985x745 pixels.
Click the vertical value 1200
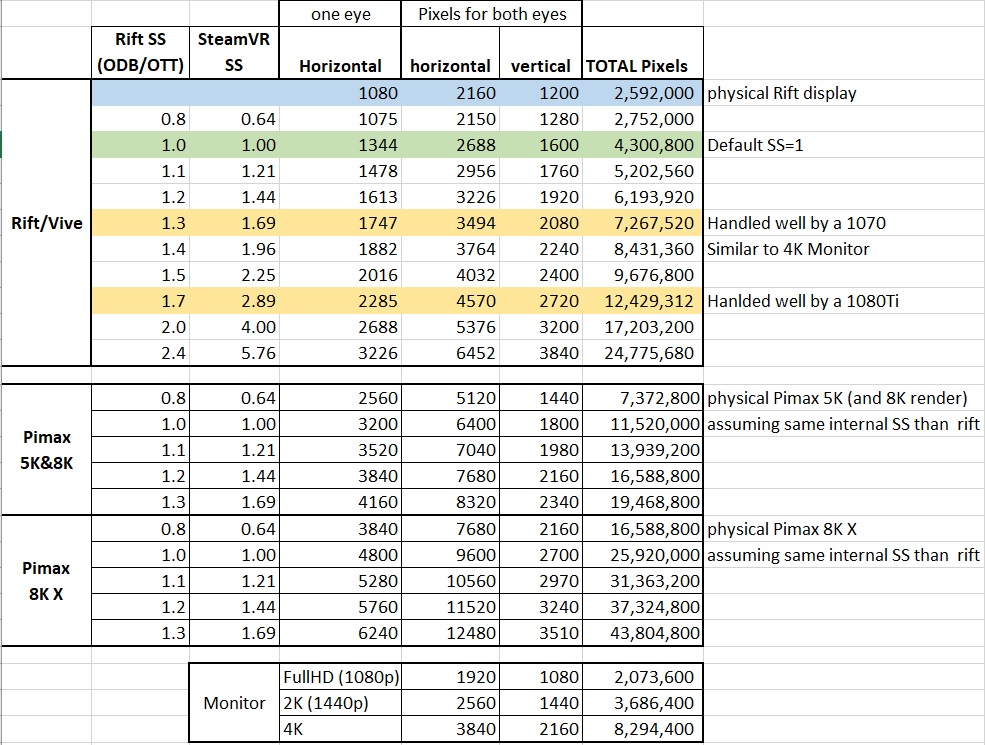(541, 93)
